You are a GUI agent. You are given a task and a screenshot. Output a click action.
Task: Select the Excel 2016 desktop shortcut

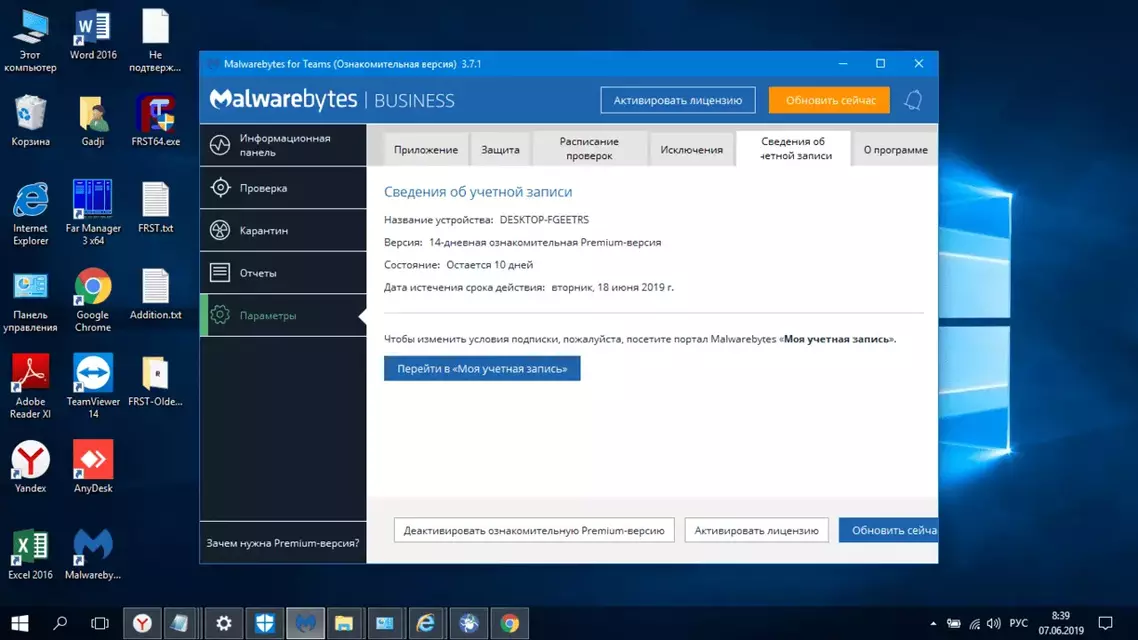coord(30,554)
